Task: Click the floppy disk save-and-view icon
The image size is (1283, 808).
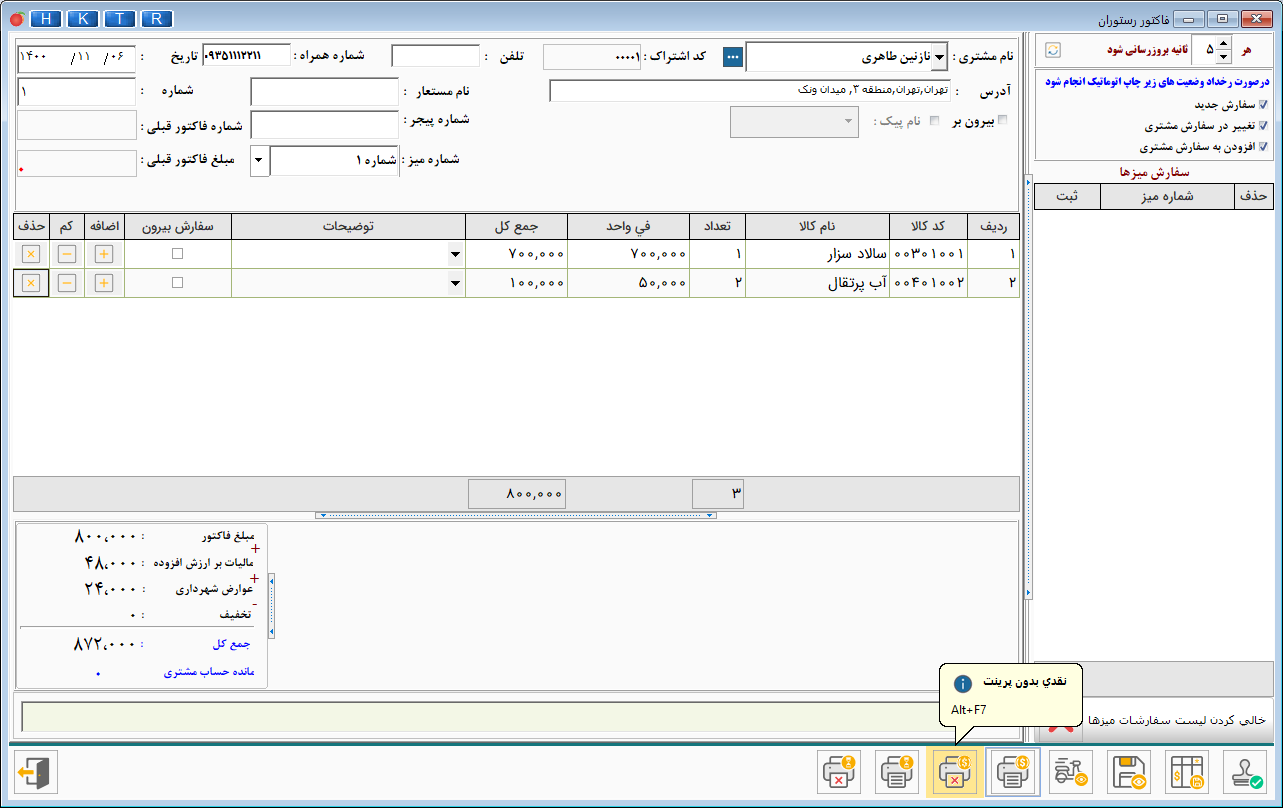Action: click(x=1128, y=772)
